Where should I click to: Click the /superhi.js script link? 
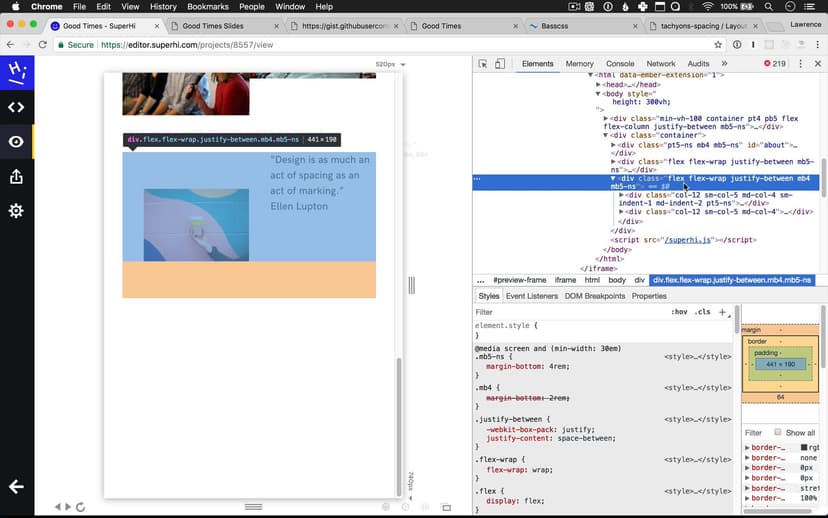(692, 240)
